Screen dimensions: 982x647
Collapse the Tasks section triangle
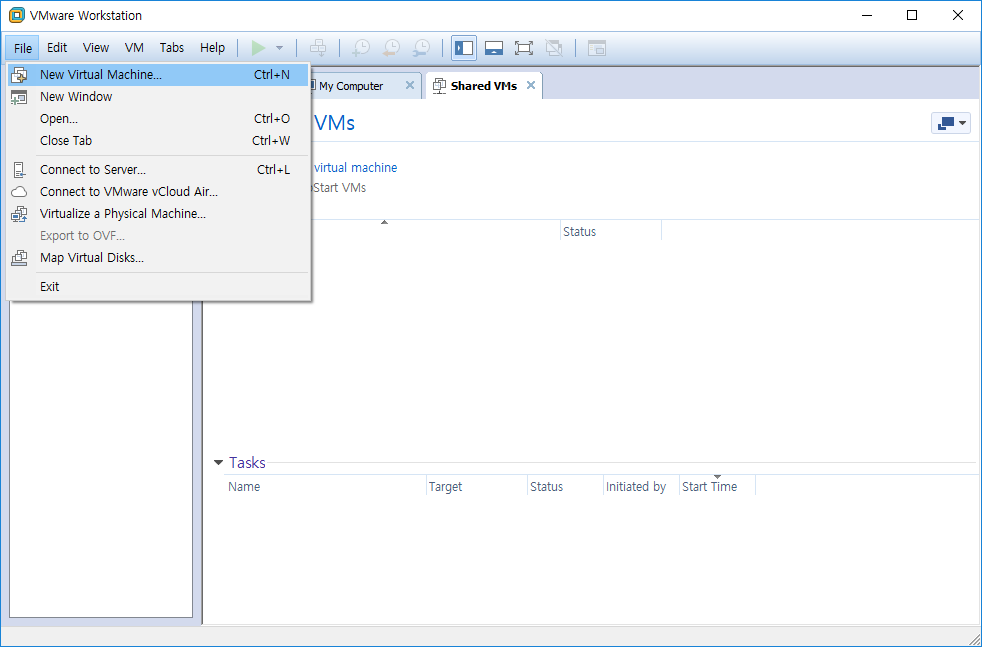point(218,463)
